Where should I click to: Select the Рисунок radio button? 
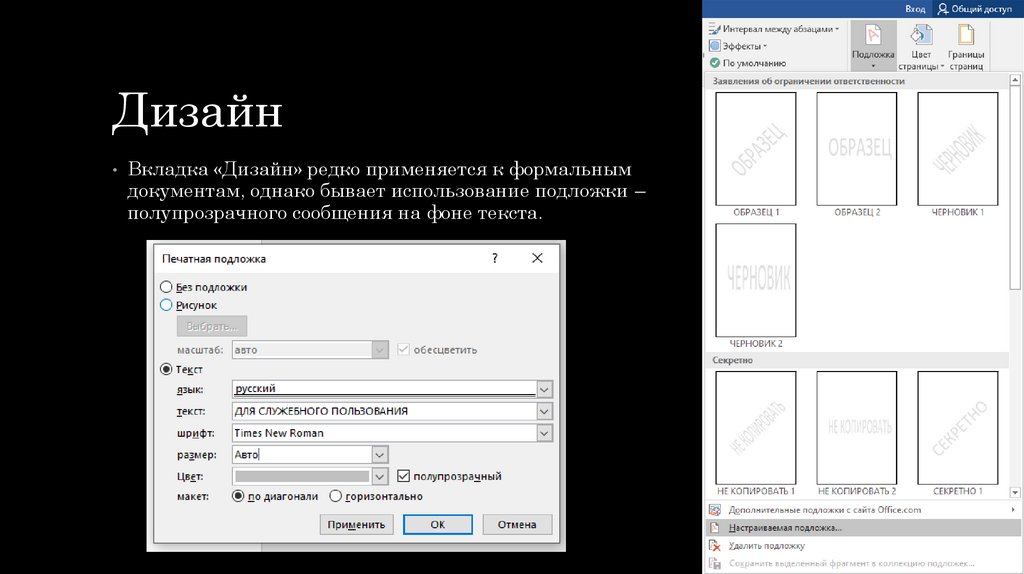point(166,305)
